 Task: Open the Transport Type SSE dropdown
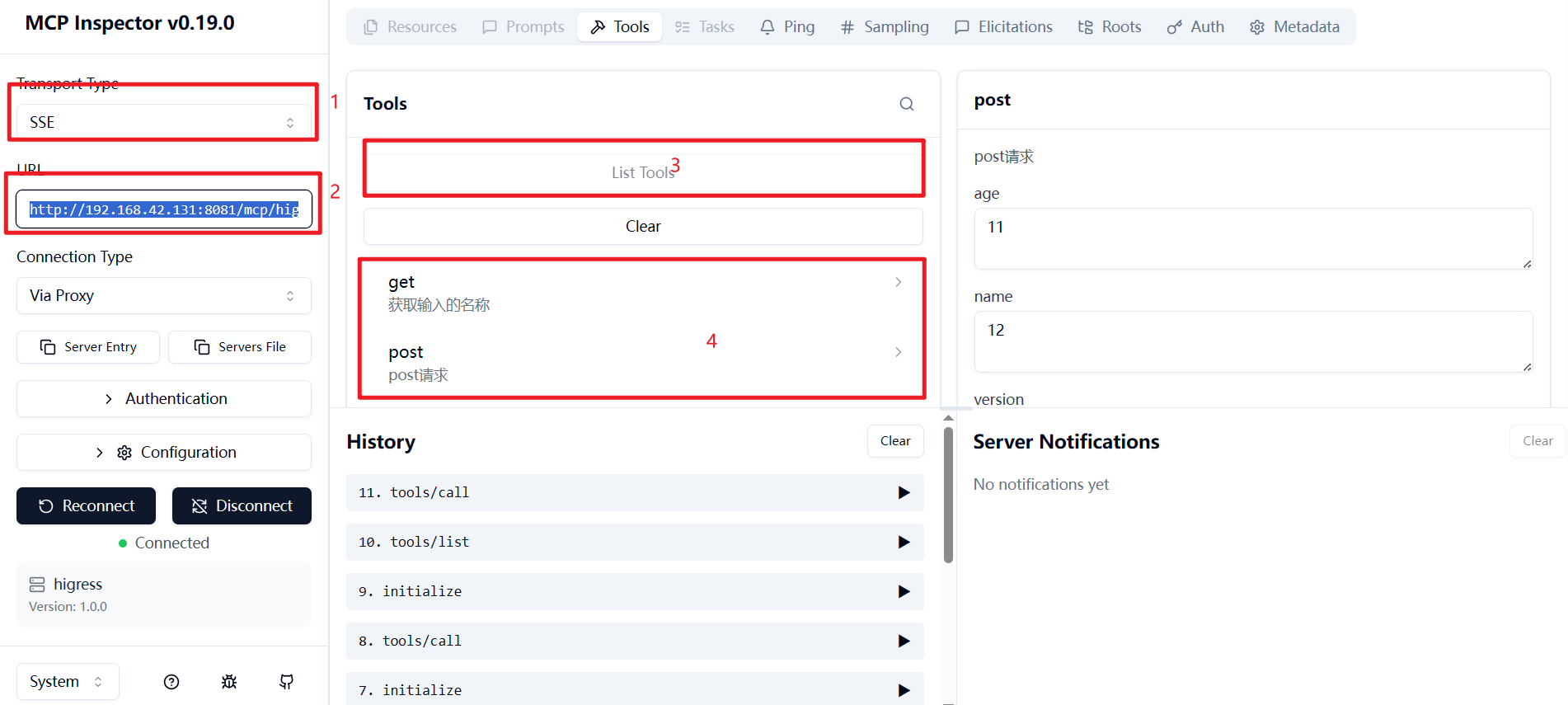click(163, 122)
